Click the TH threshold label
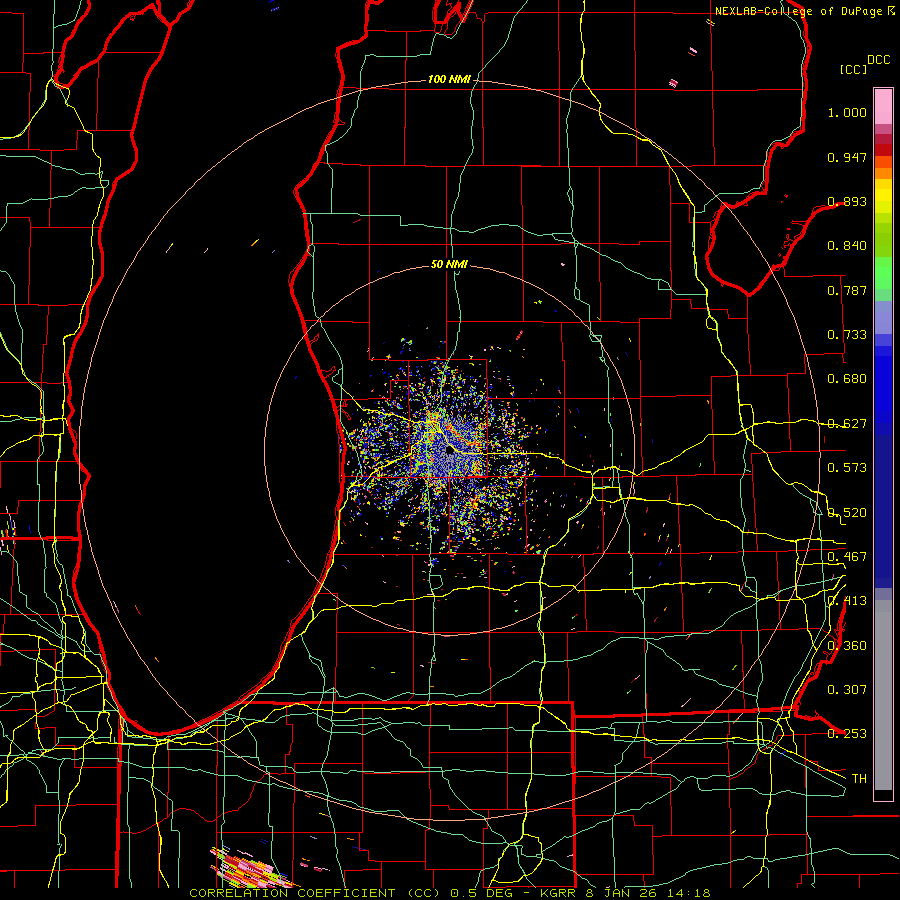The height and width of the screenshot is (900, 900). (859, 779)
